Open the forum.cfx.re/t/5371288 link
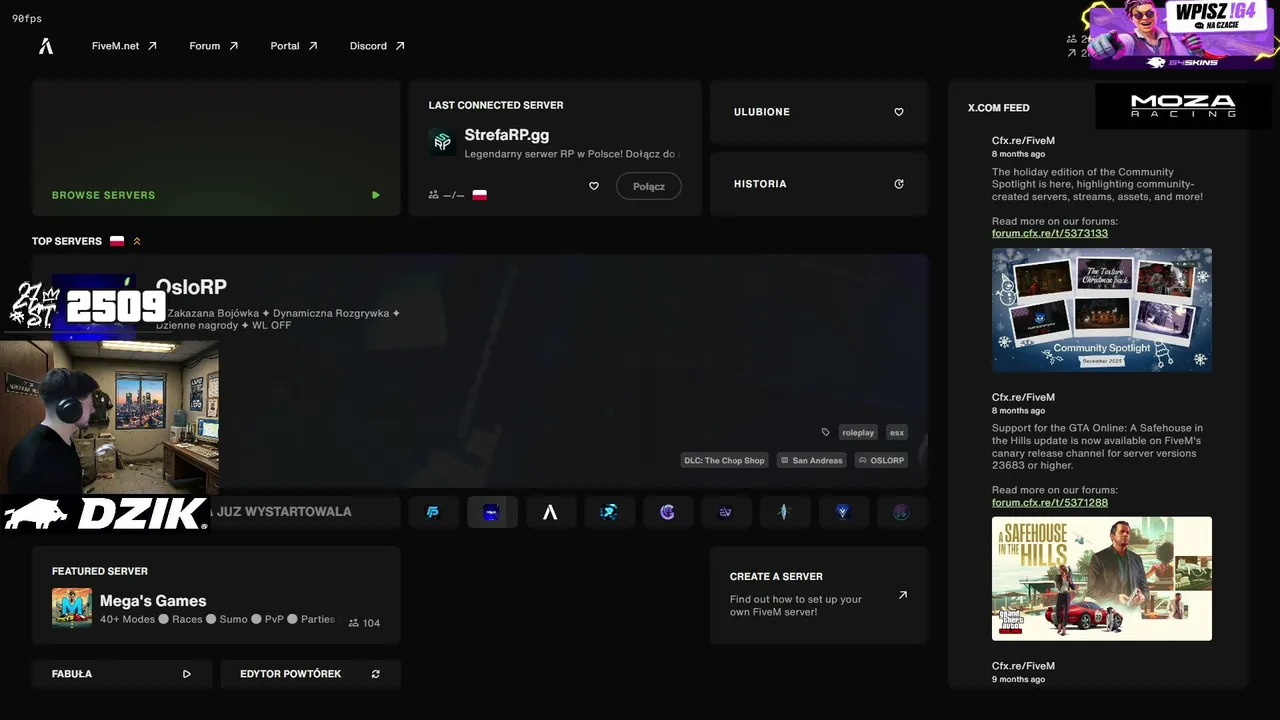The width and height of the screenshot is (1280, 720). (x=1050, y=503)
